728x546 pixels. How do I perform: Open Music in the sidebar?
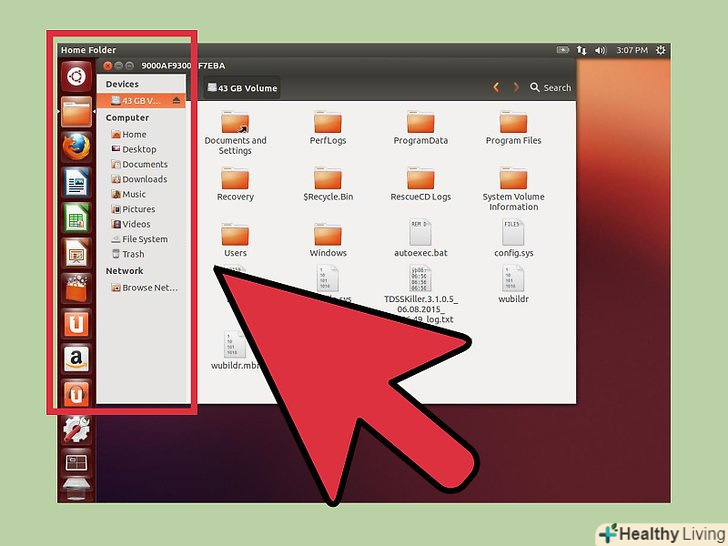click(x=129, y=194)
